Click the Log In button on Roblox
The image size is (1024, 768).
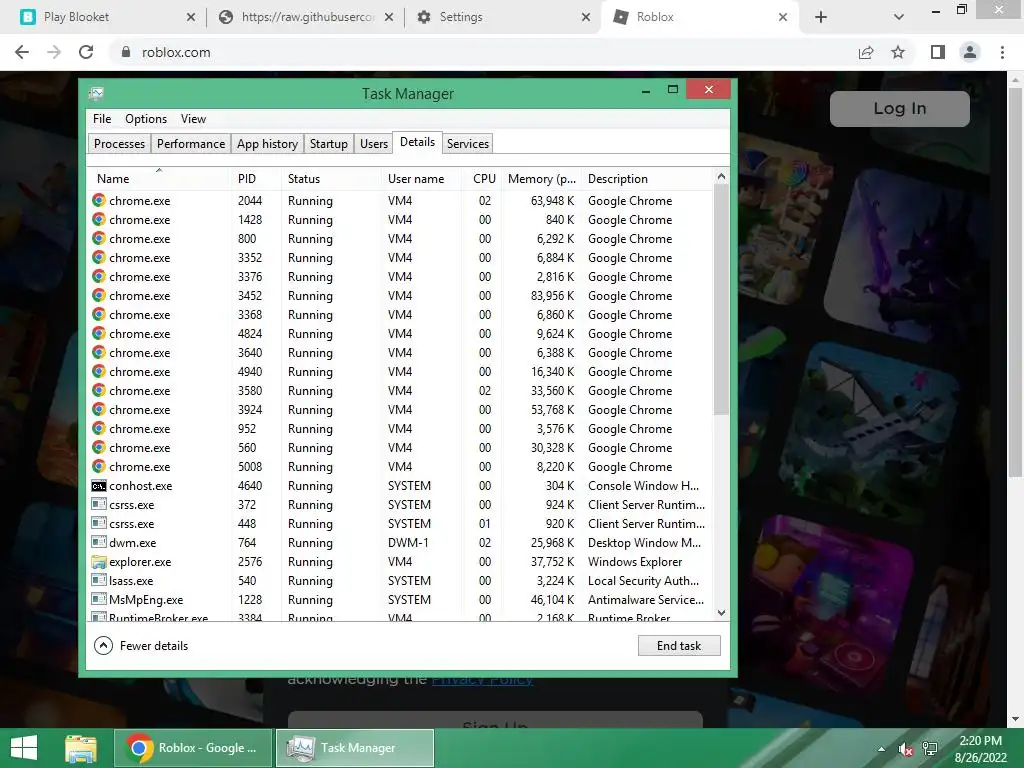click(x=900, y=108)
